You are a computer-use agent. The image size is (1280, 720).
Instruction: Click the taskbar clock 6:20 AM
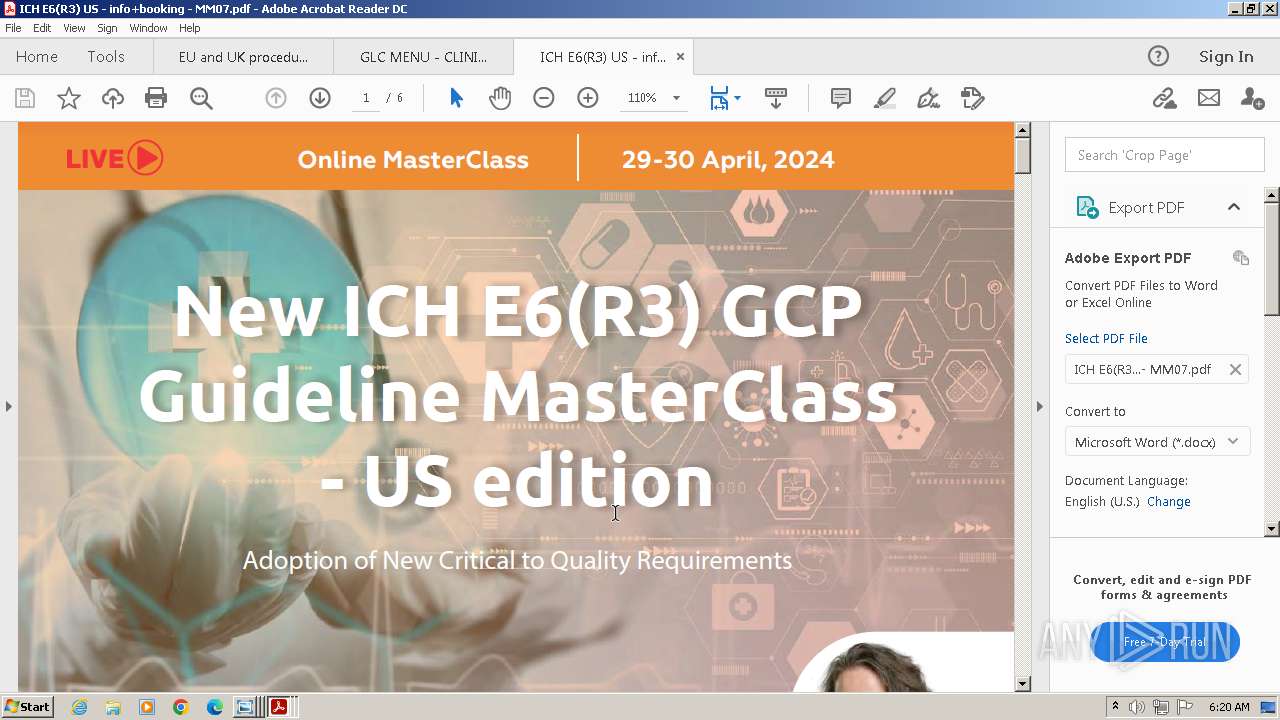click(x=1229, y=707)
